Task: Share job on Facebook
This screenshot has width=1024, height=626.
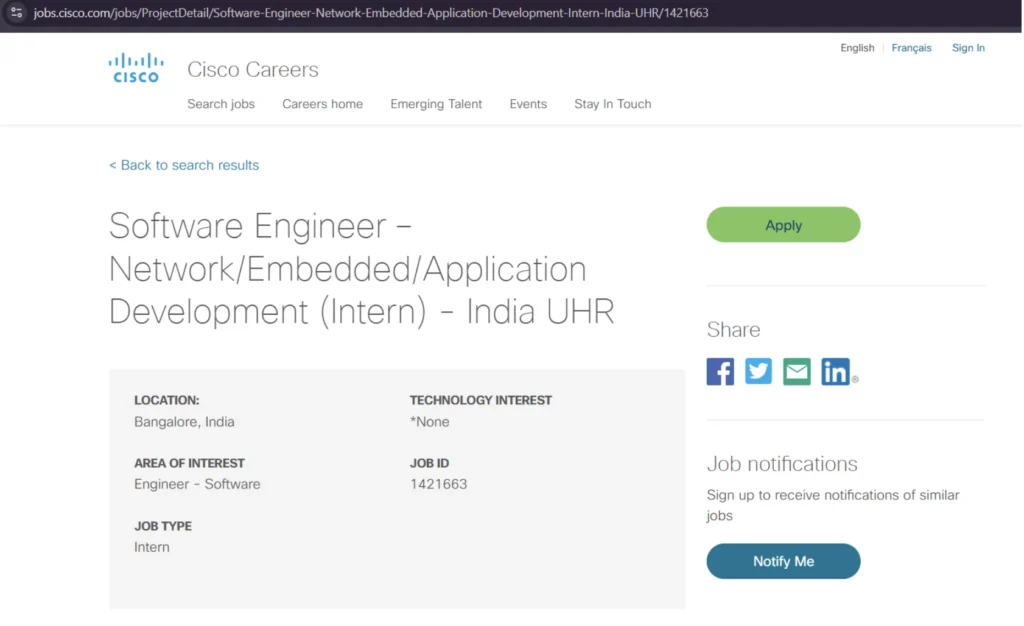Action: pyautogui.click(x=720, y=371)
